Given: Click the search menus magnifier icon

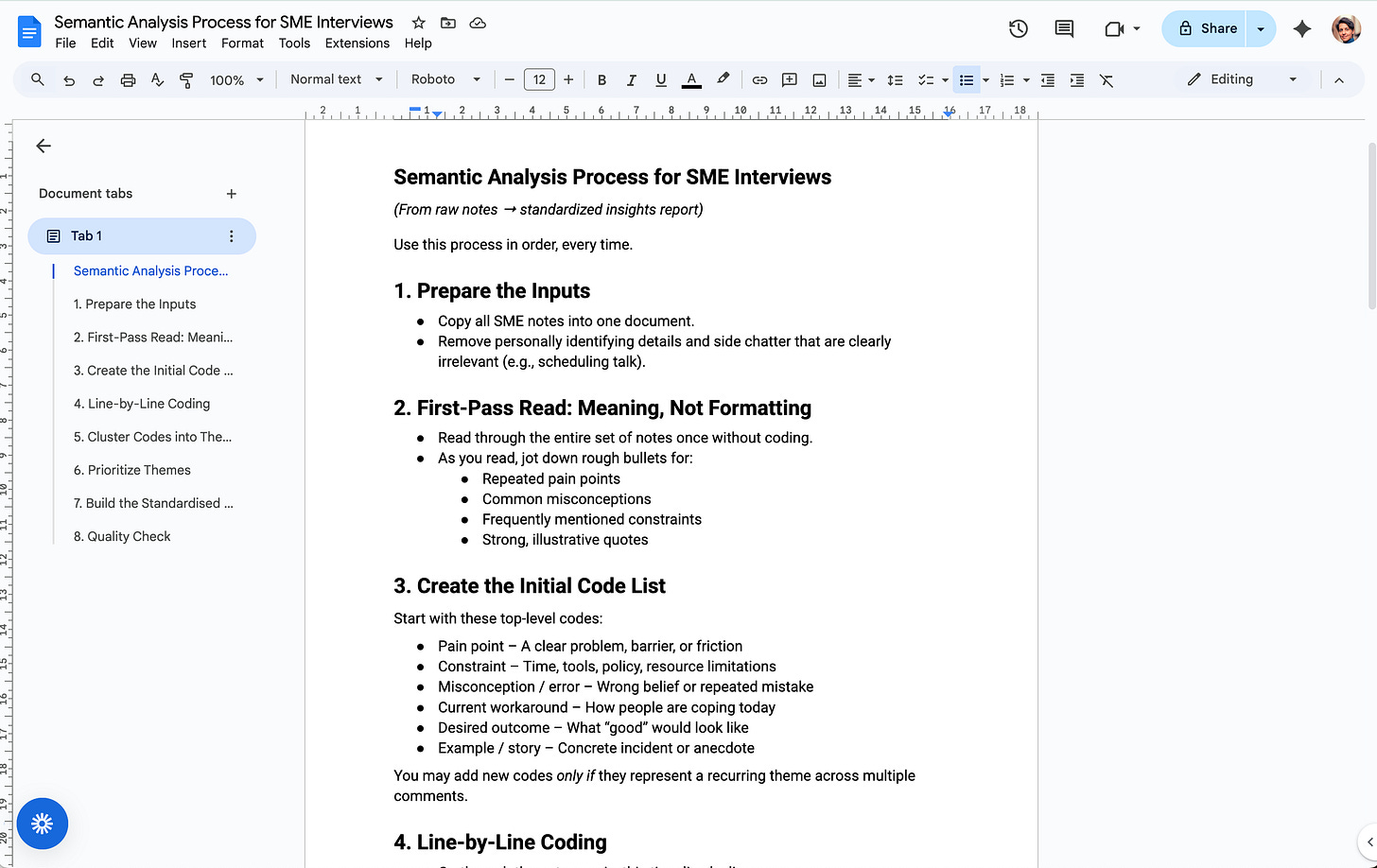Looking at the screenshot, I should pyautogui.click(x=38, y=80).
